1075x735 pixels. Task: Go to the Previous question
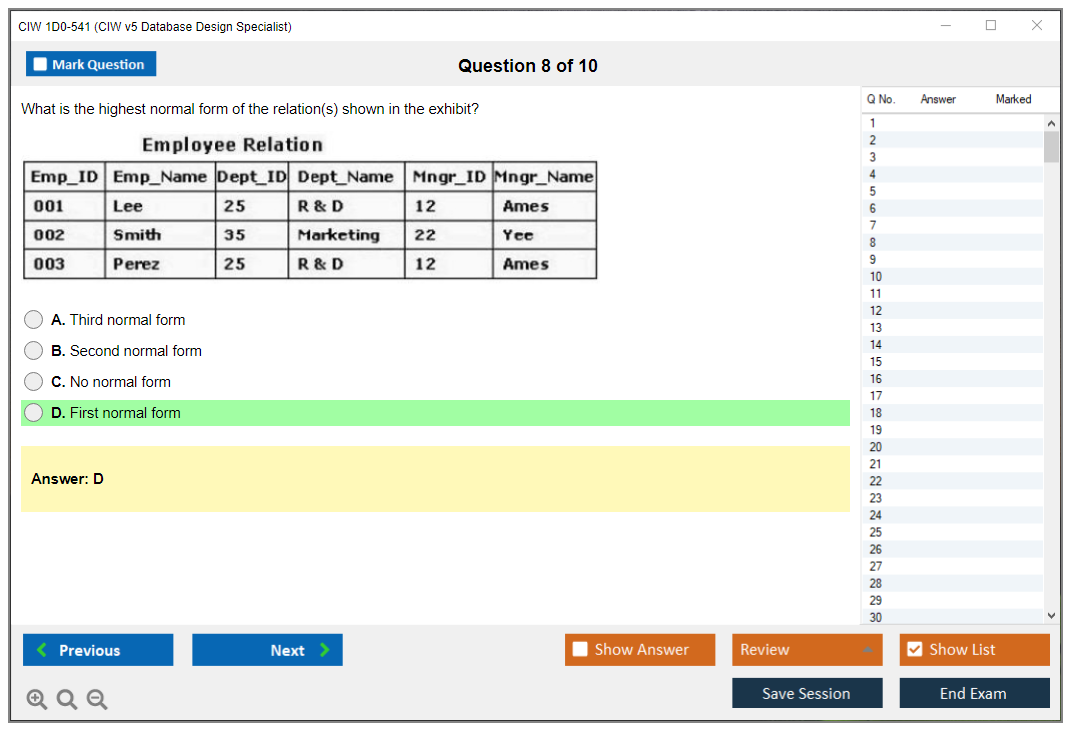pyautogui.click(x=98, y=650)
